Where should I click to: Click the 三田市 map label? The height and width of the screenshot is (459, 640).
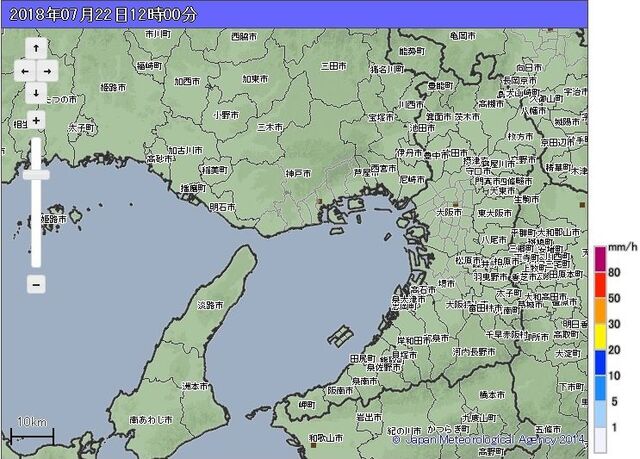[333, 66]
